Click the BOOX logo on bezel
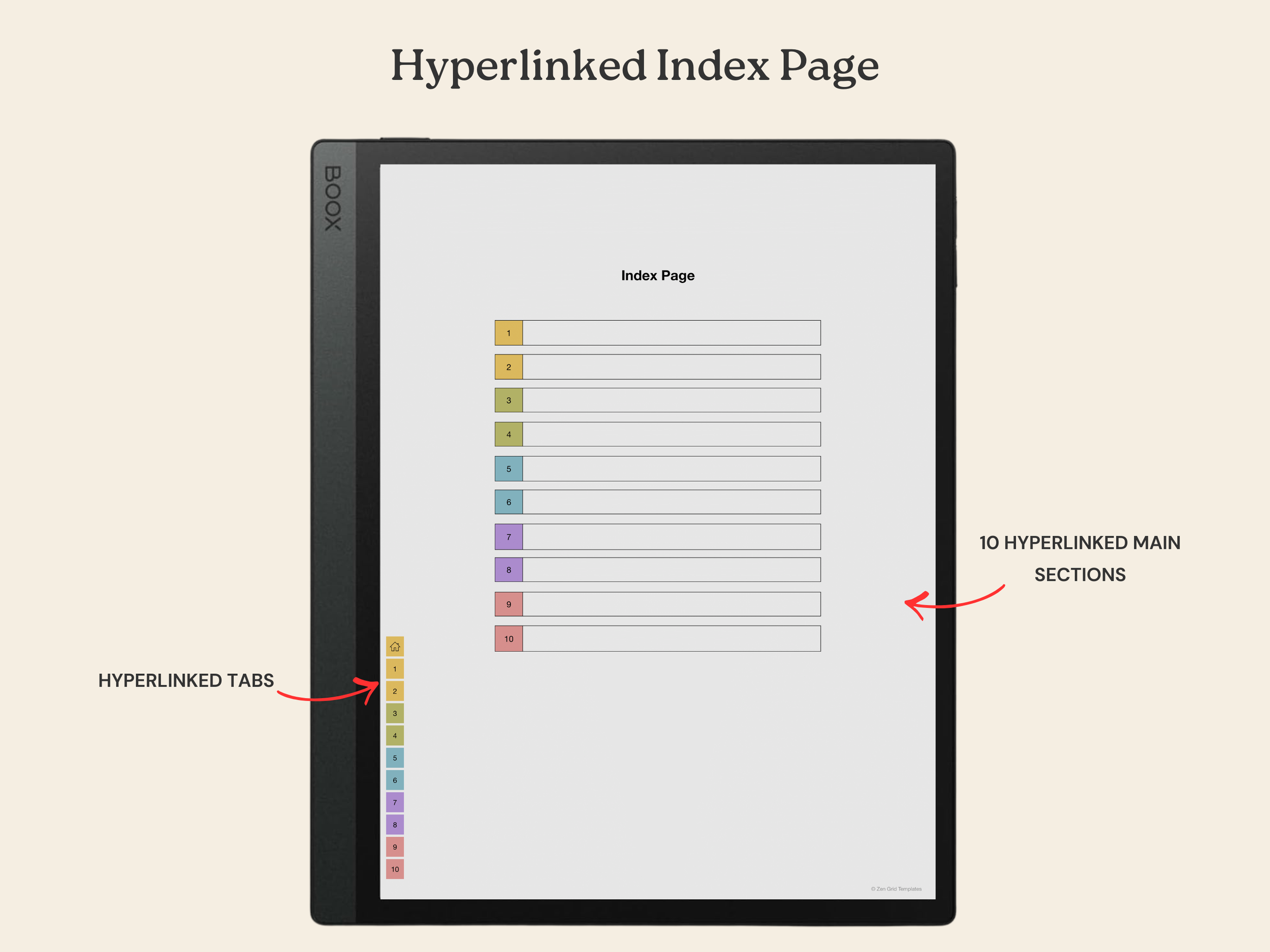Viewport: 1270px width, 952px height. (x=333, y=199)
